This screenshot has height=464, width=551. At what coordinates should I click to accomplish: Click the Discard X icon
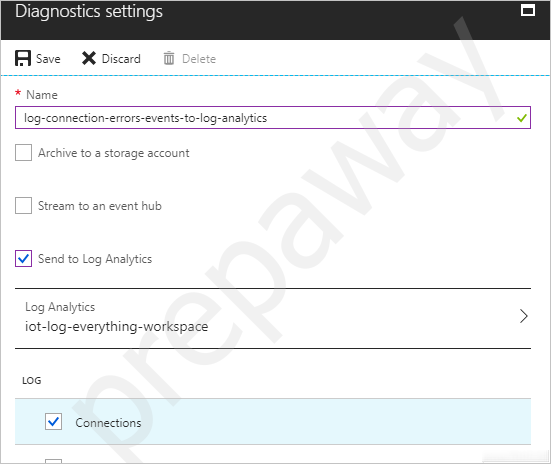point(89,58)
